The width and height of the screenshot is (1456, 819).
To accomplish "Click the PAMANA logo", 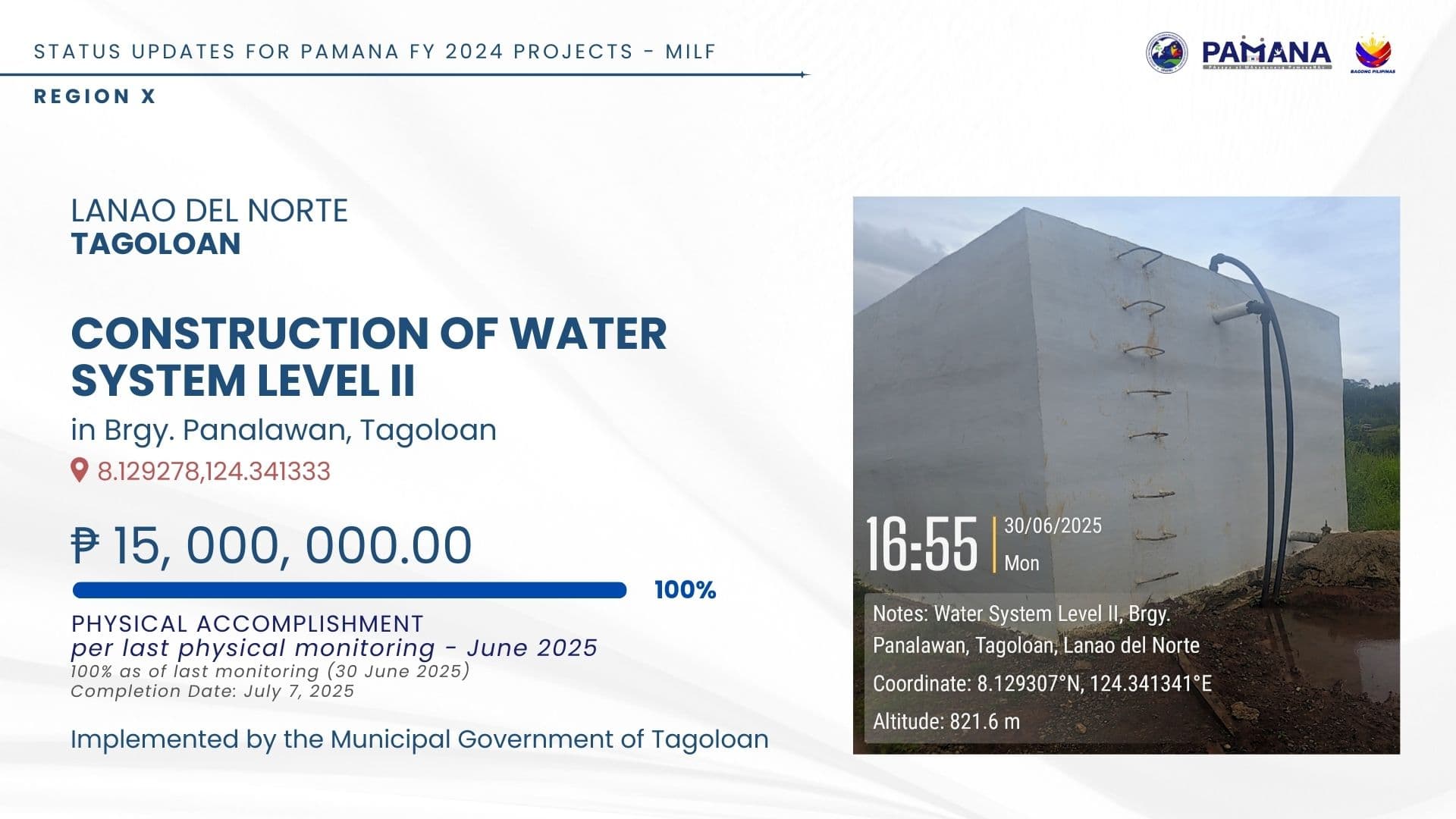I will (x=1266, y=53).
